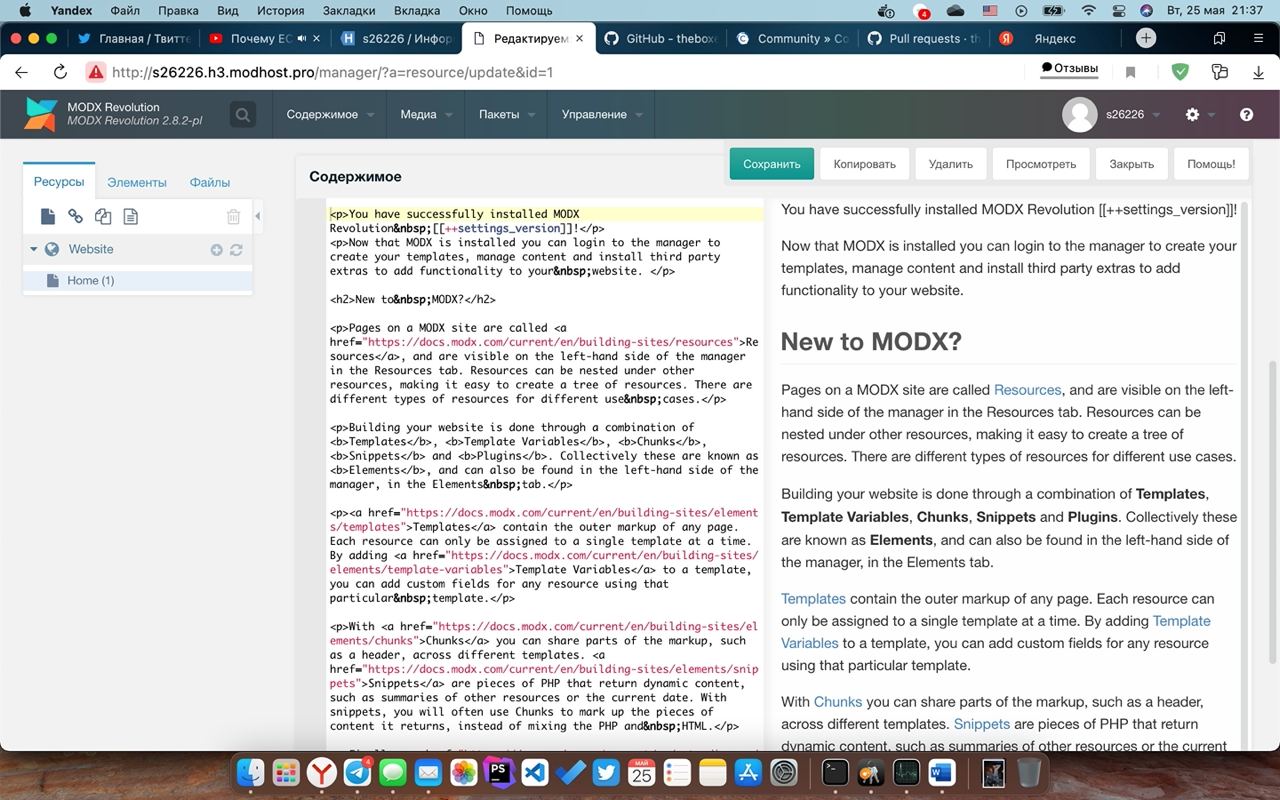
Task: Open the password manager key icon
Action: pos(1219,72)
